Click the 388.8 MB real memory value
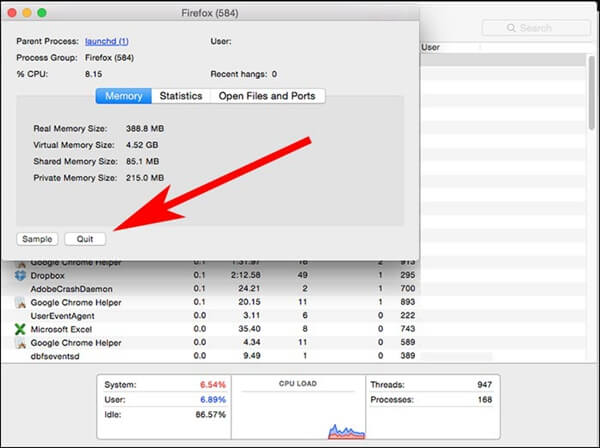Viewport: 600px width, 448px height. click(x=145, y=129)
